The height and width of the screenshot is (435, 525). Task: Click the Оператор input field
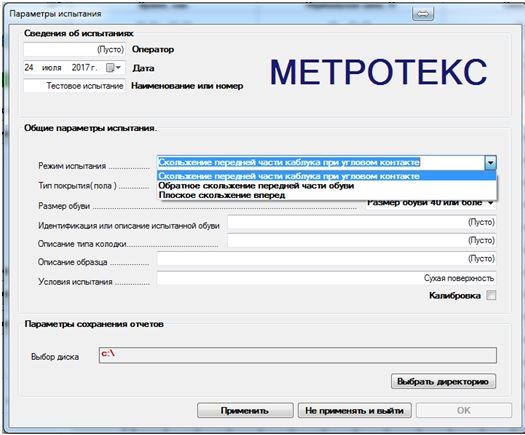(74, 50)
